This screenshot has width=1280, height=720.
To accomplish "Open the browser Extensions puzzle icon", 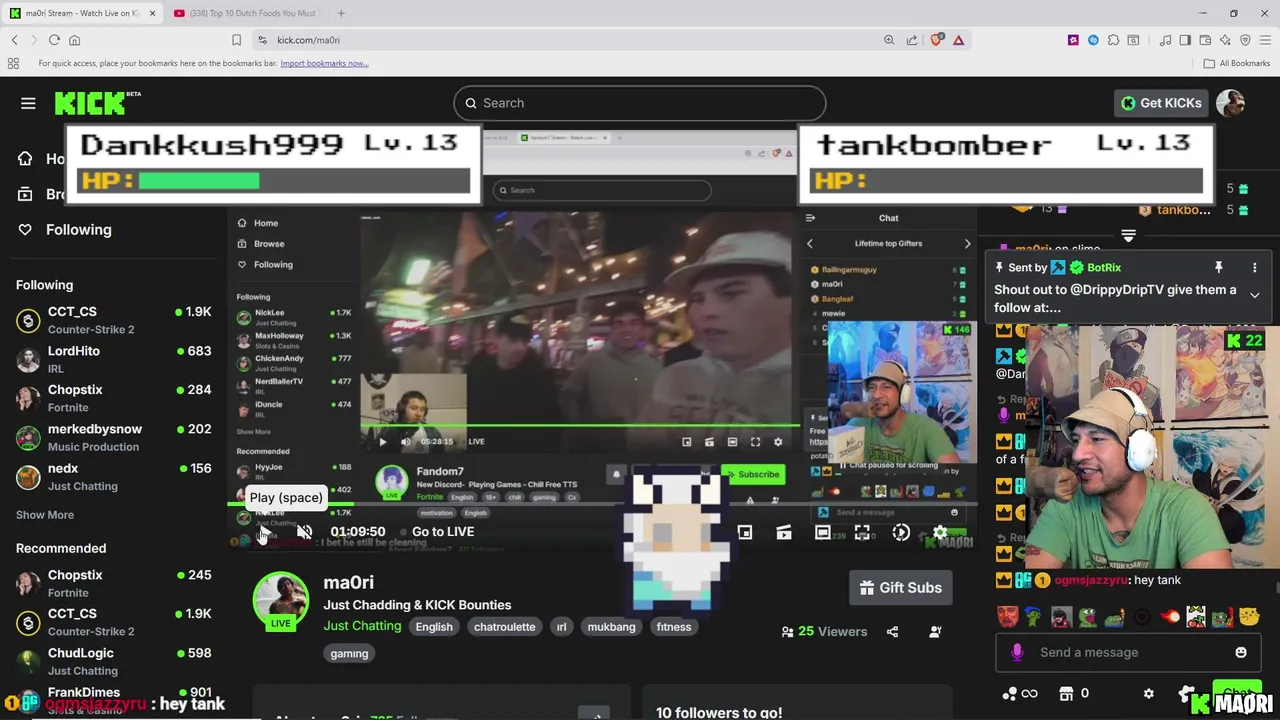I will 1113,40.
